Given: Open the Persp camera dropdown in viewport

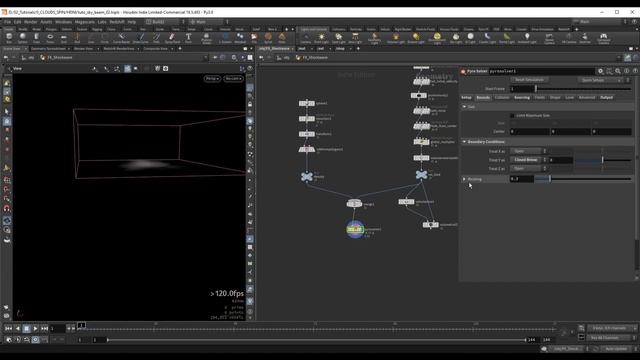Looking at the screenshot, I should 212,78.
